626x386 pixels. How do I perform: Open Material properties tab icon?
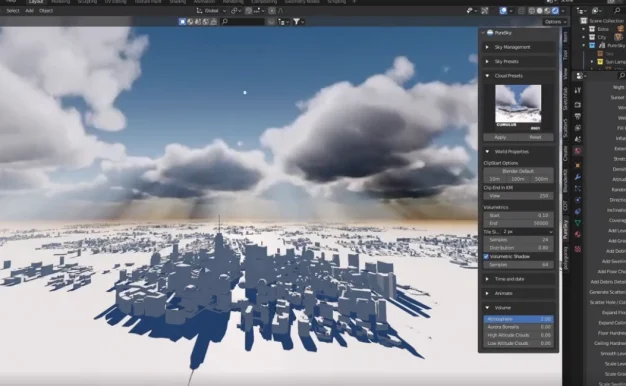(578, 234)
